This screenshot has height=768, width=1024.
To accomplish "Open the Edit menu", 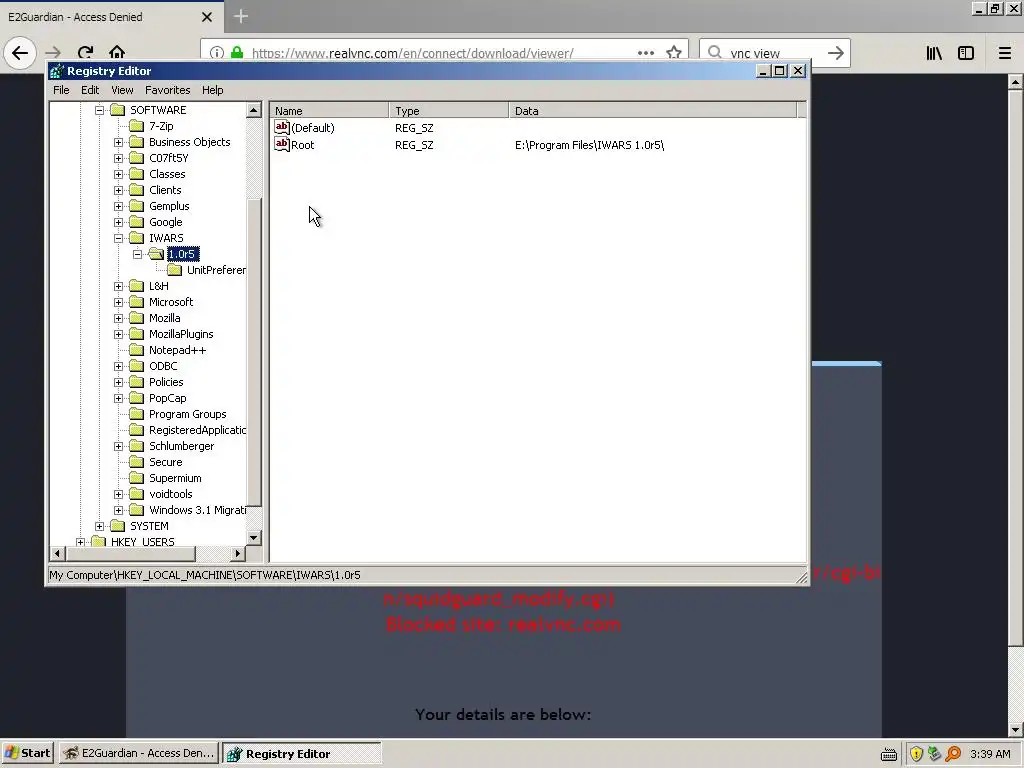I will pyautogui.click(x=90, y=90).
